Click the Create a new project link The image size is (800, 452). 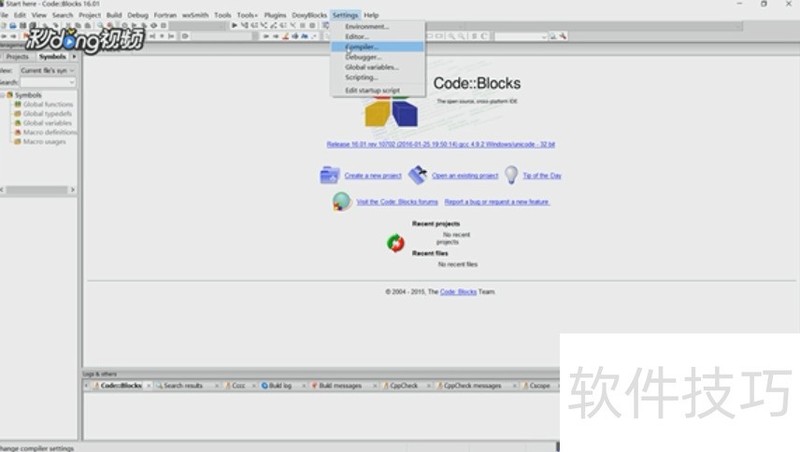click(x=373, y=175)
